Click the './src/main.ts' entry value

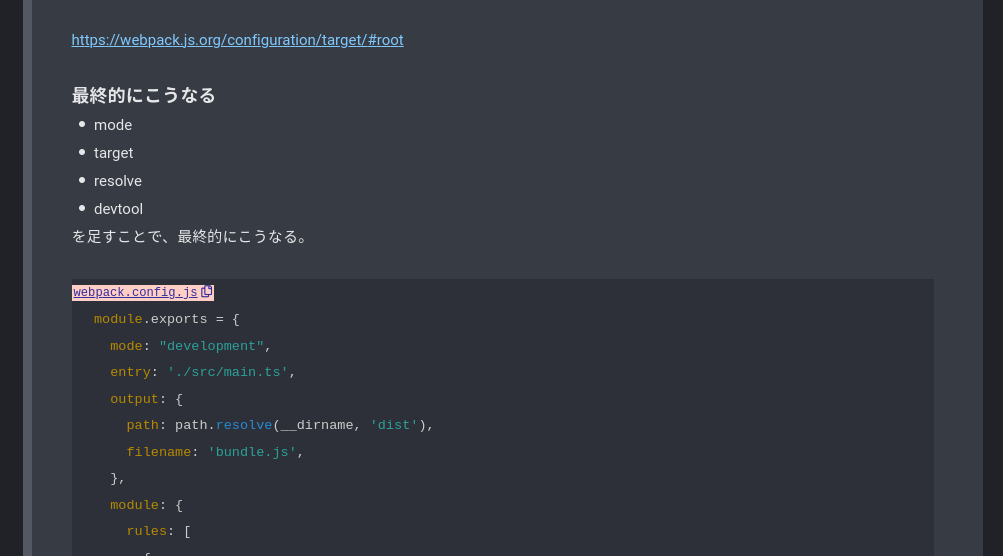[x=227, y=372]
